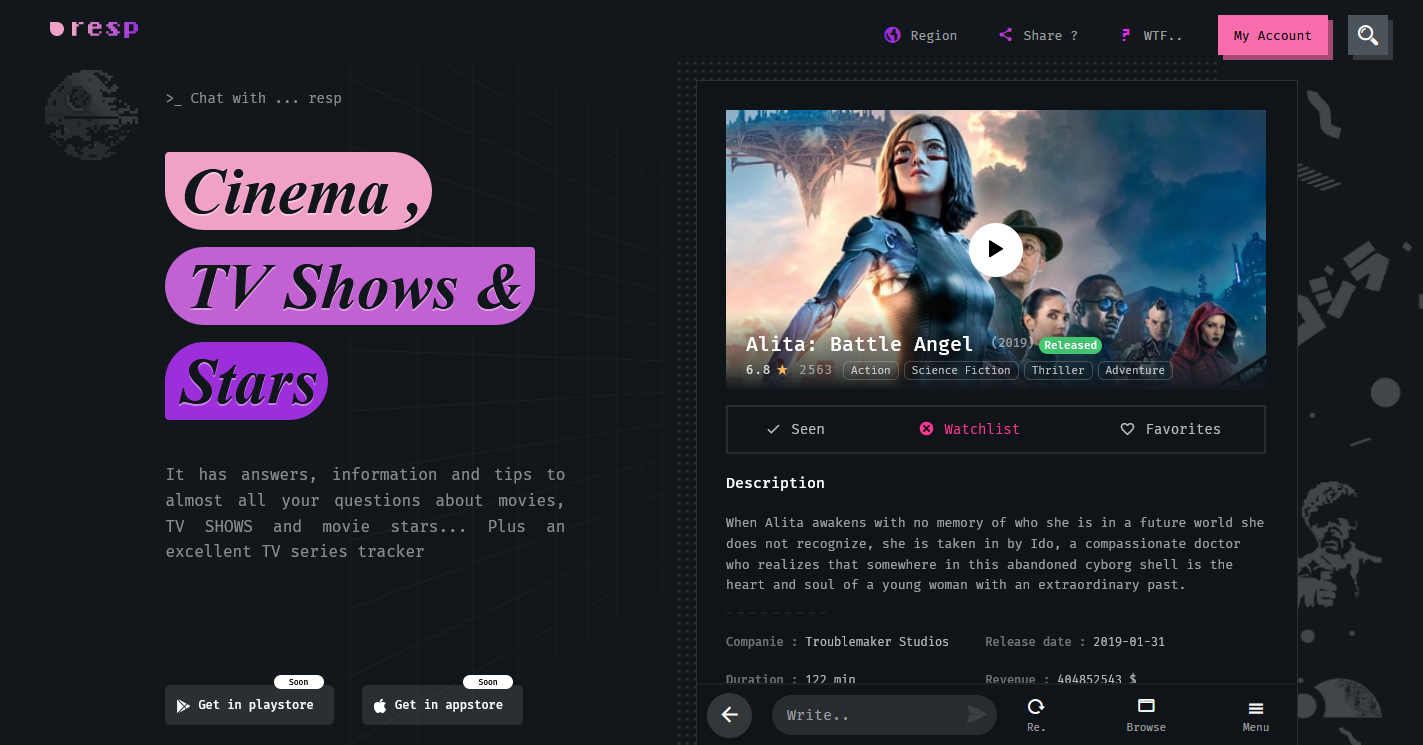
Task: Click the Soon badge above appstore
Action: (x=488, y=682)
